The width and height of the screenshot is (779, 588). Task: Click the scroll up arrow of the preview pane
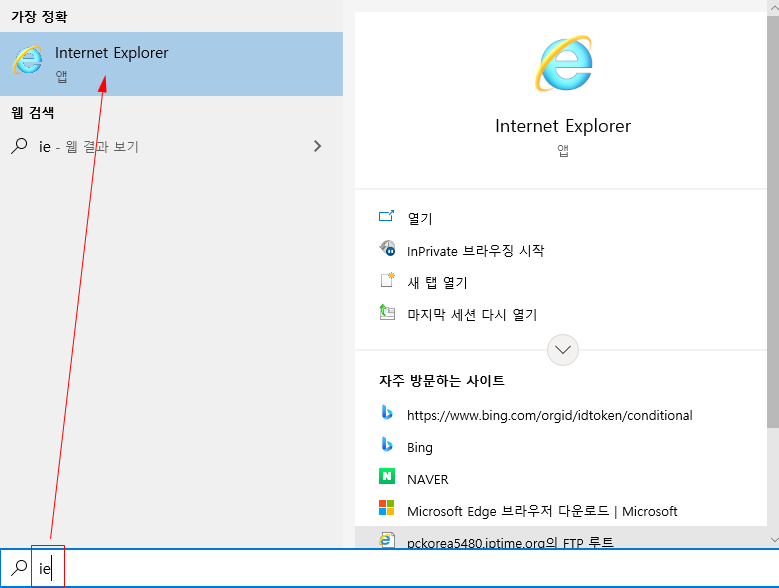click(773, 7)
